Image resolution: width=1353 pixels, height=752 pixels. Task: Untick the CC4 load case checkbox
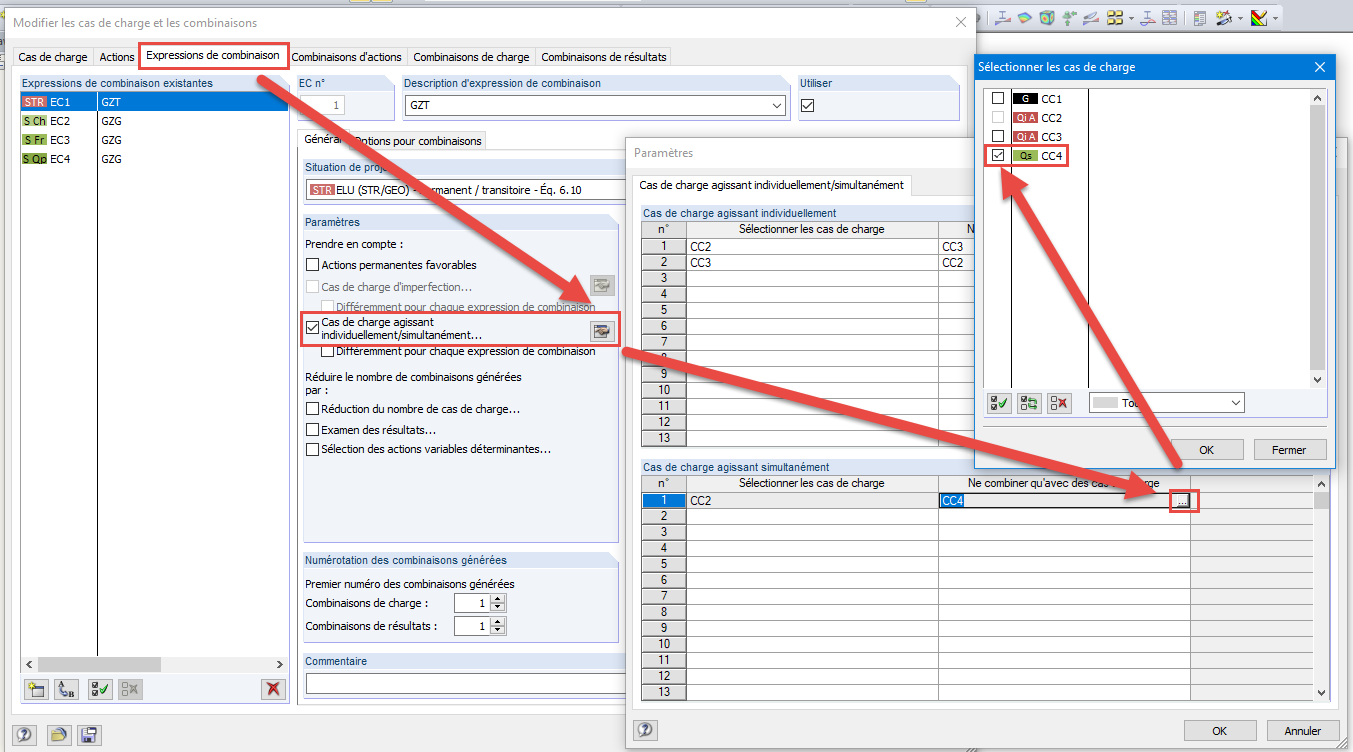click(x=997, y=155)
